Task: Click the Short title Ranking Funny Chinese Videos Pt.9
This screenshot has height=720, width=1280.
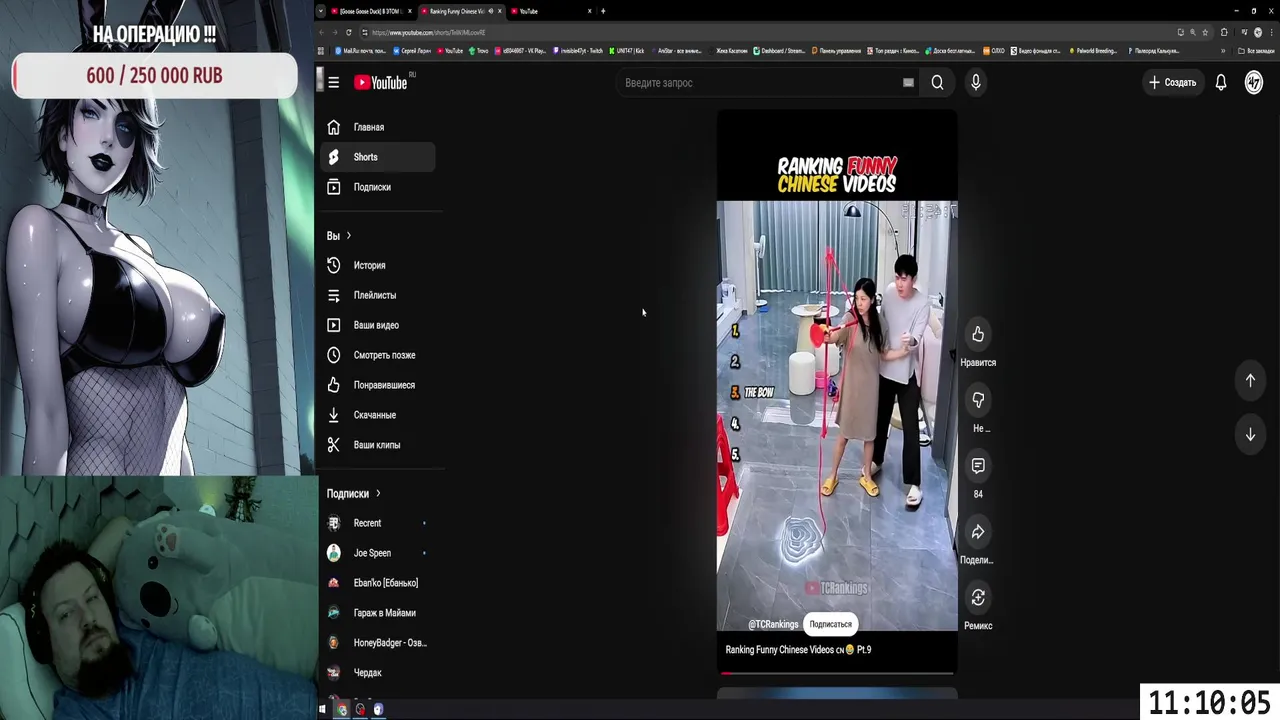Action: [798, 650]
